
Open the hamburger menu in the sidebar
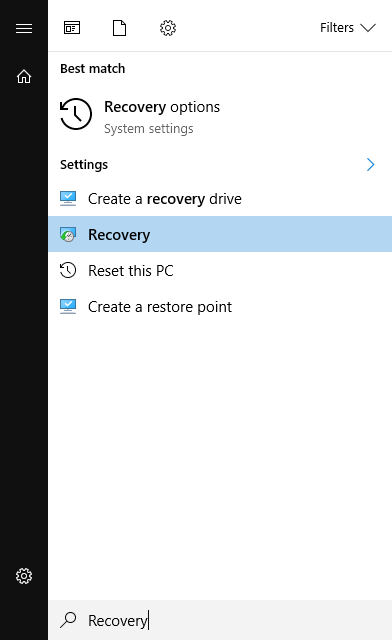click(x=24, y=28)
